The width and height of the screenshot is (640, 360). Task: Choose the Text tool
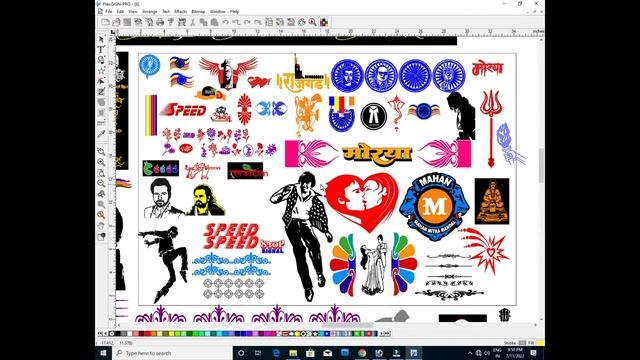(x=101, y=49)
